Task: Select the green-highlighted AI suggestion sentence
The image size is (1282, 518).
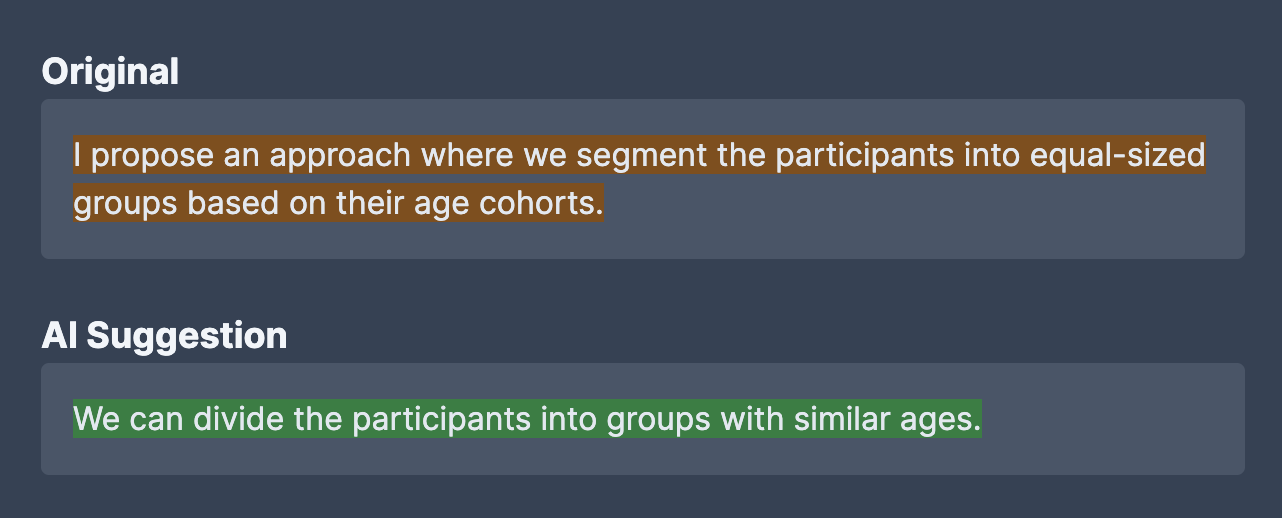Action: pos(527,420)
